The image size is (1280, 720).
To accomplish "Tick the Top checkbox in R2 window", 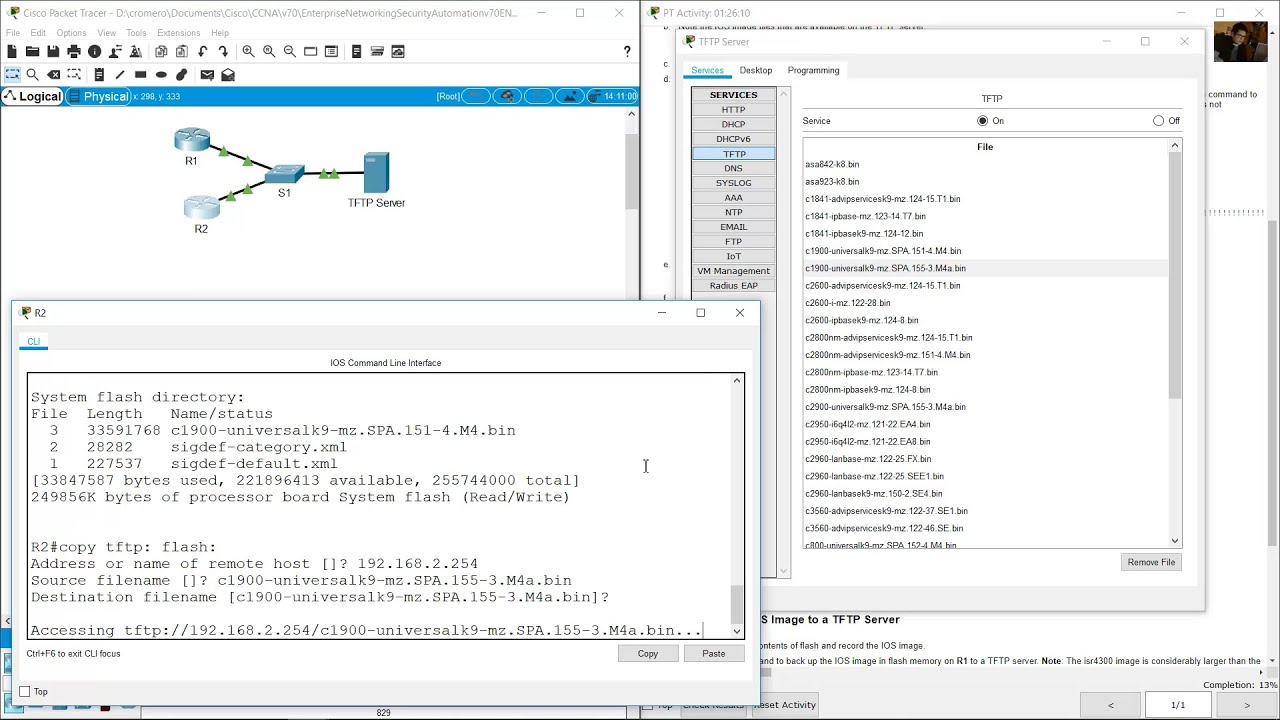I will click(x=25, y=692).
